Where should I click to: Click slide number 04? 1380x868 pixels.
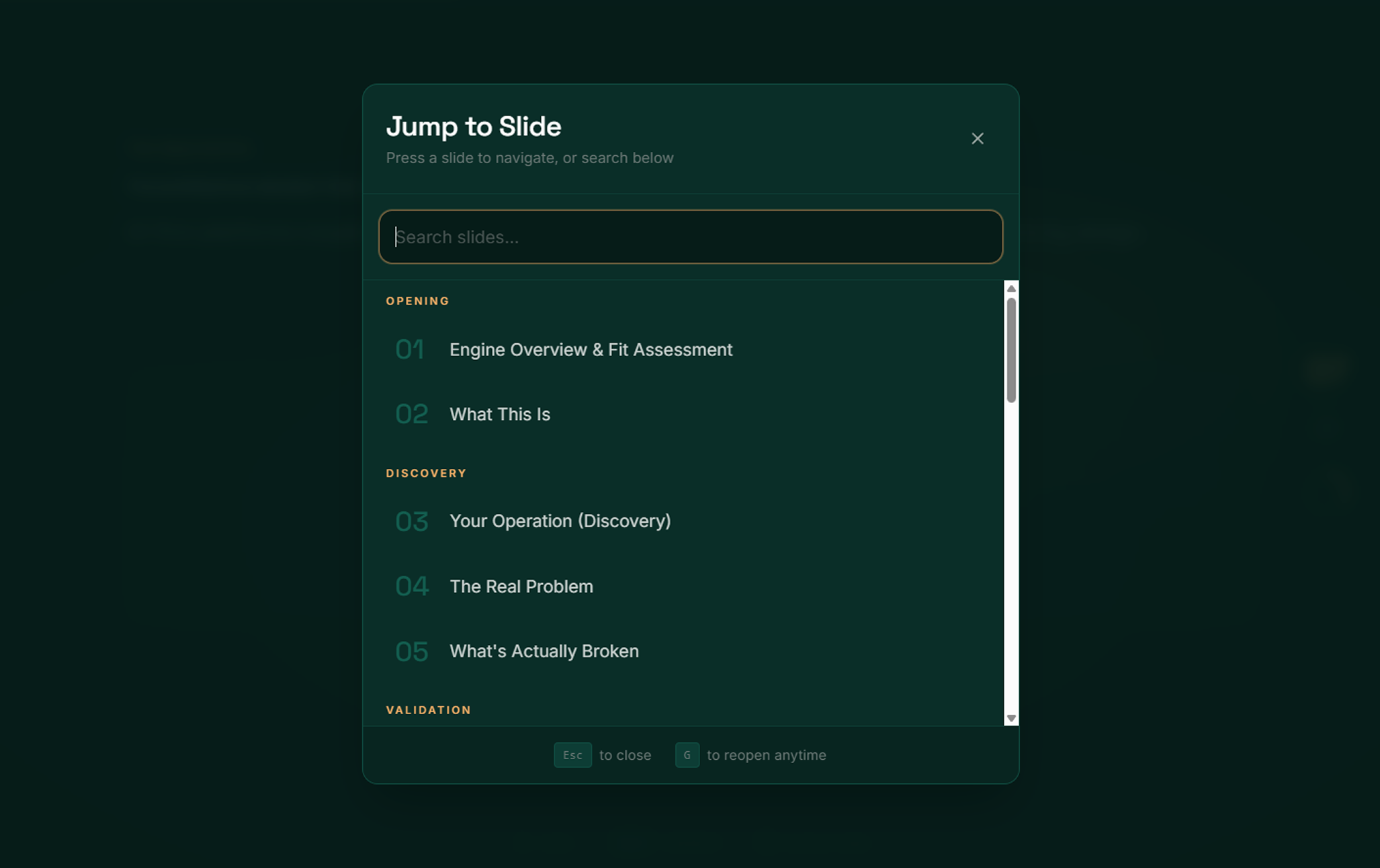411,587
